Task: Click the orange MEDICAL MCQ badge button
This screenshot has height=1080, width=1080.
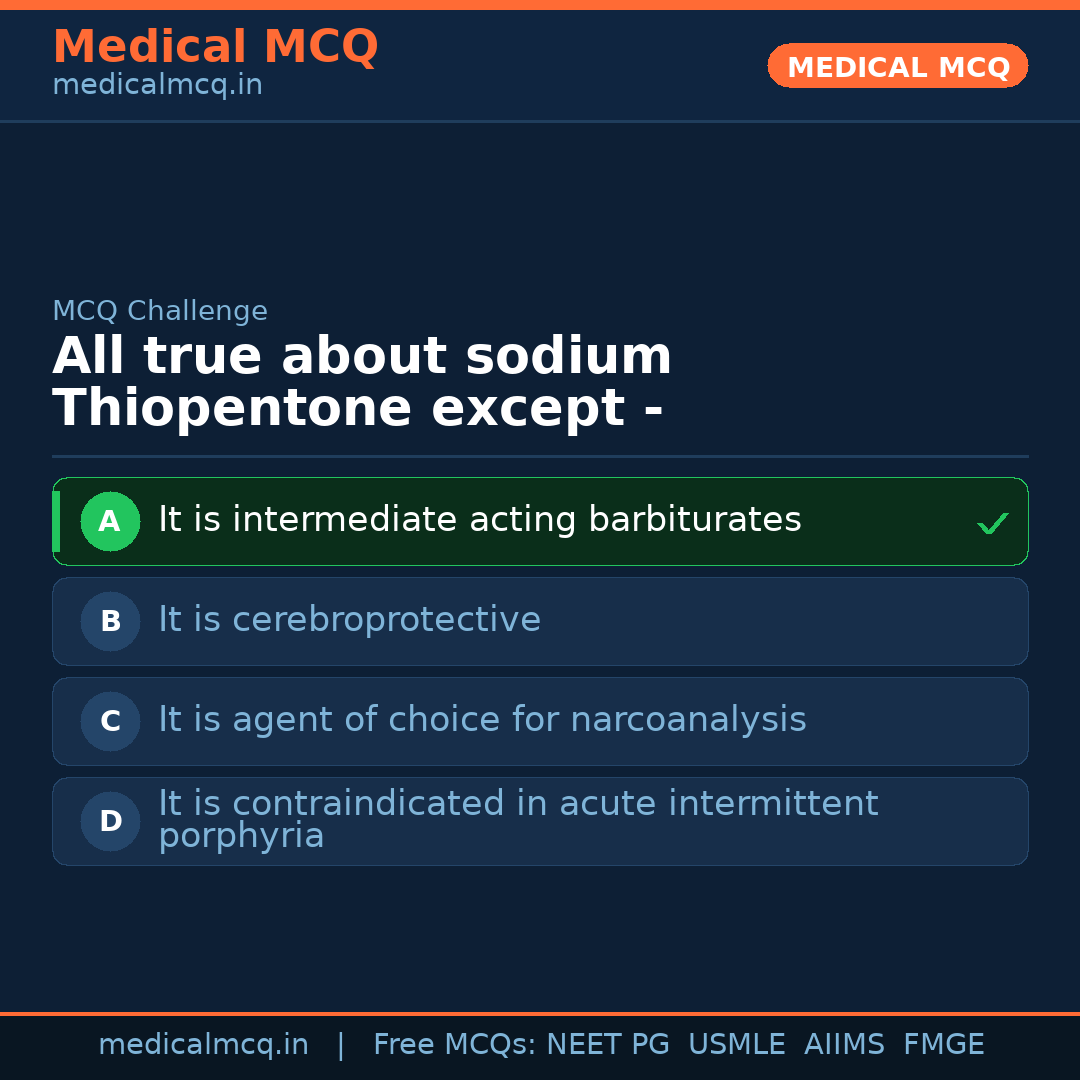Action: click(897, 67)
